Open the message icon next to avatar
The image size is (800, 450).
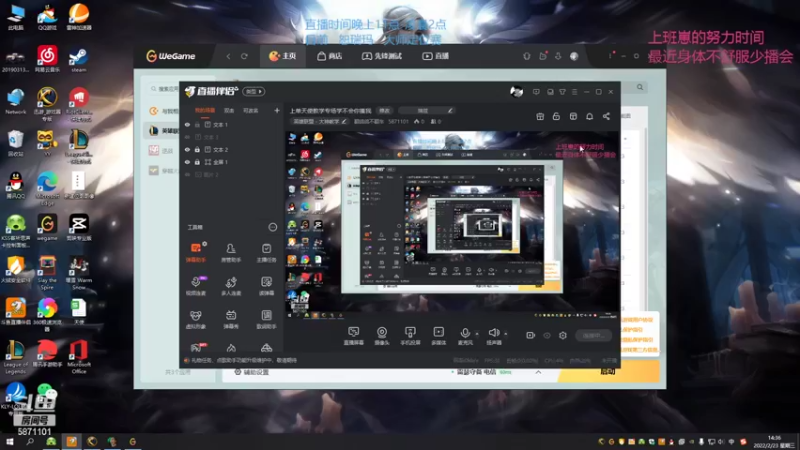tap(536, 92)
